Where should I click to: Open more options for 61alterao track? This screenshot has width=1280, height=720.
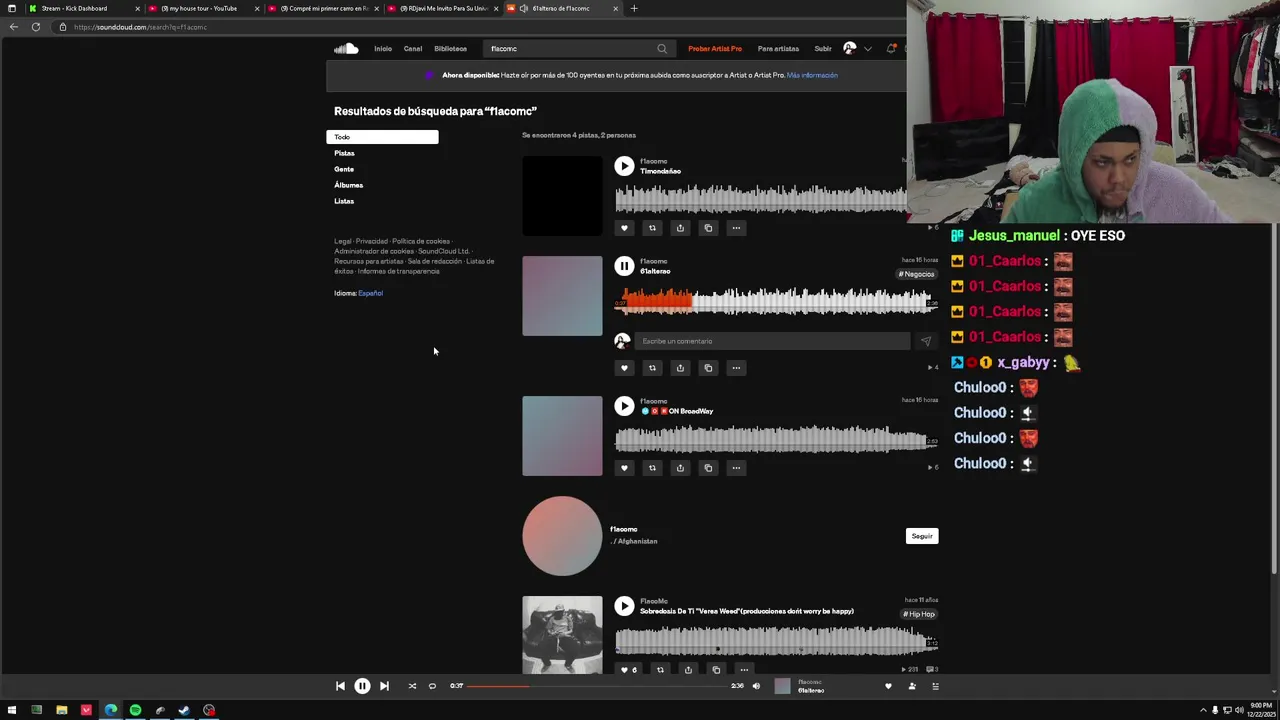point(736,368)
